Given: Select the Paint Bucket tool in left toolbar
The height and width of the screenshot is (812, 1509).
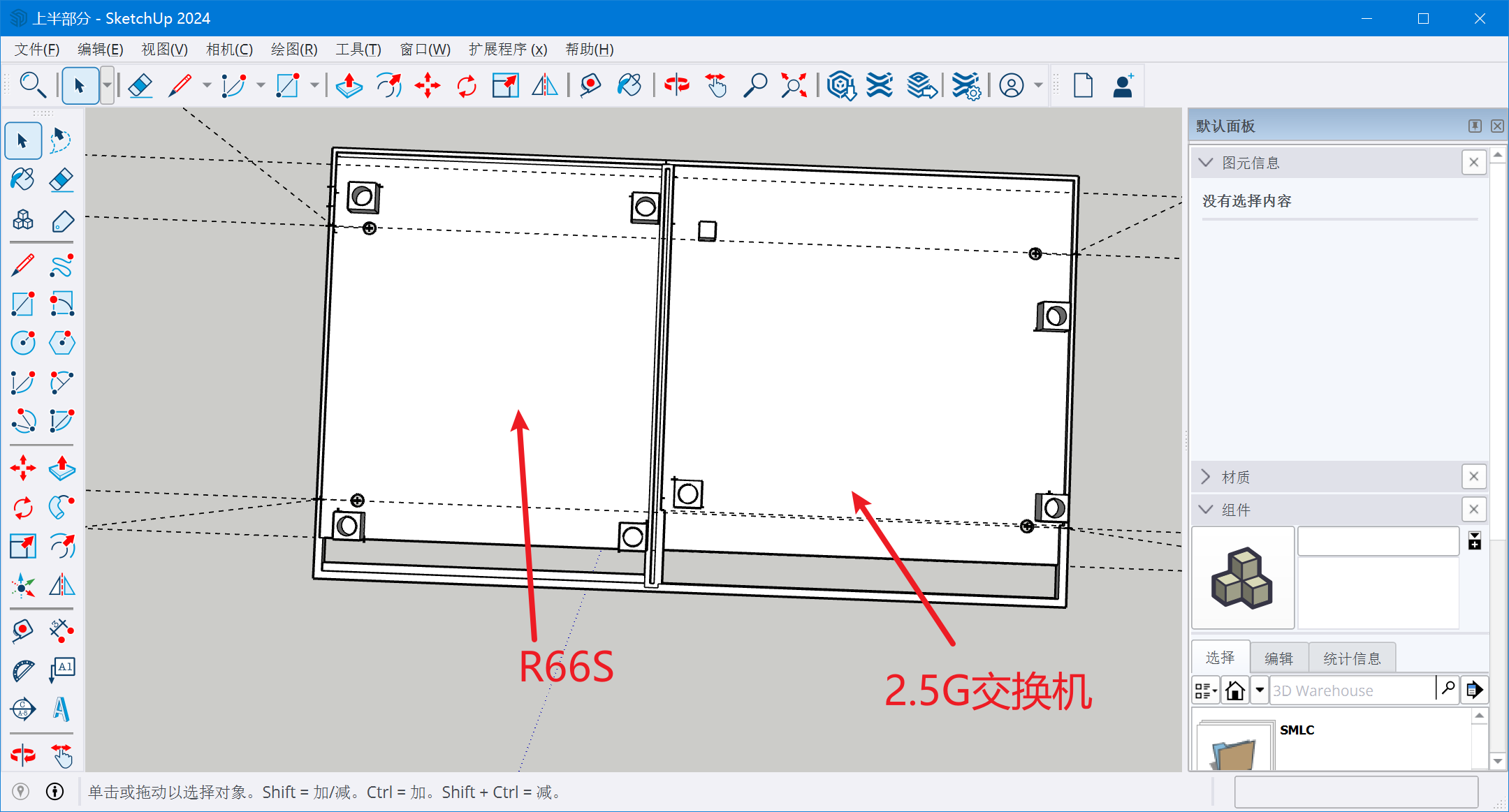Looking at the screenshot, I should tap(22, 180).
